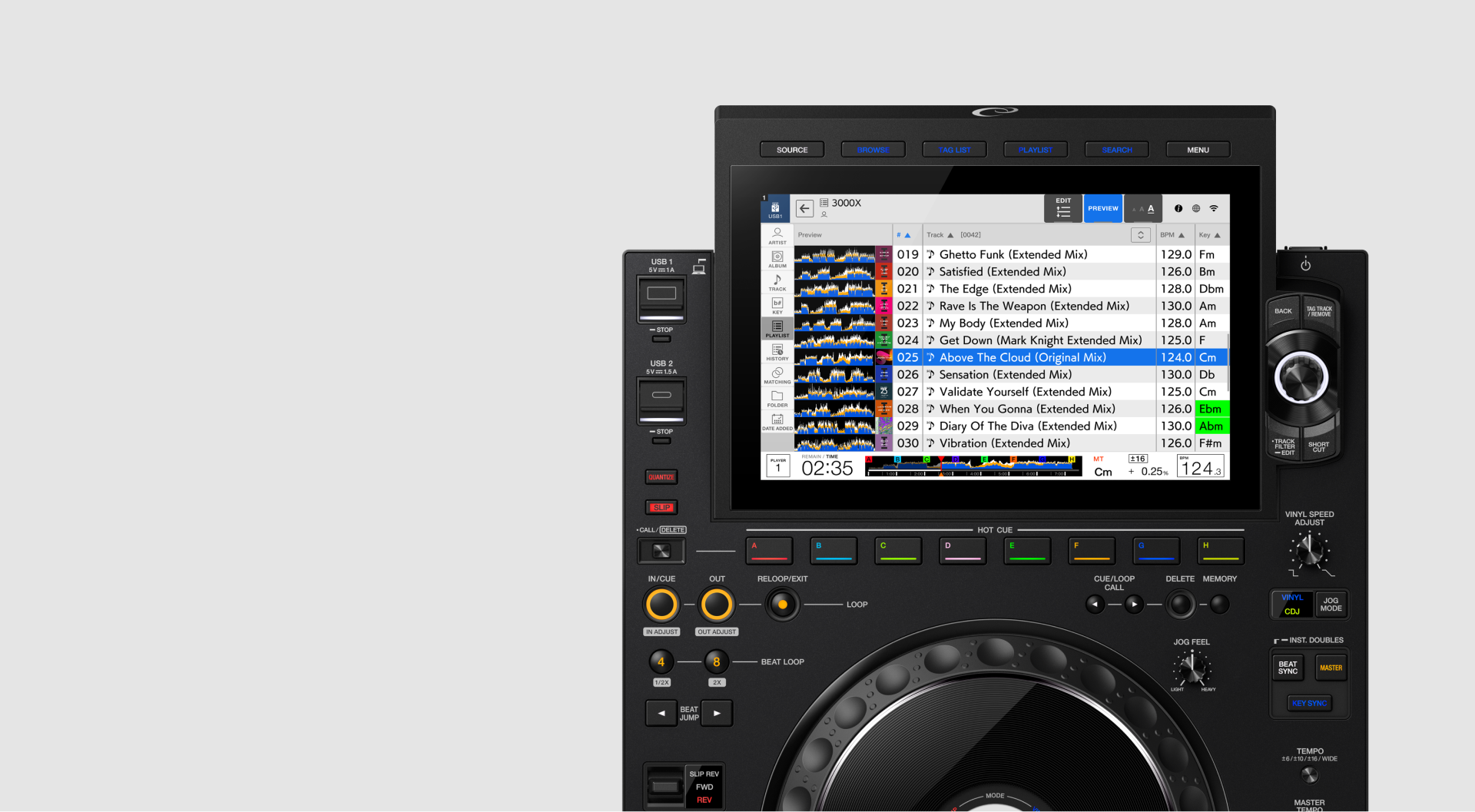The height and width of the screenshot is (812, 1475).
Task: Sort by Date Added category
Action: tap(777, 422)
